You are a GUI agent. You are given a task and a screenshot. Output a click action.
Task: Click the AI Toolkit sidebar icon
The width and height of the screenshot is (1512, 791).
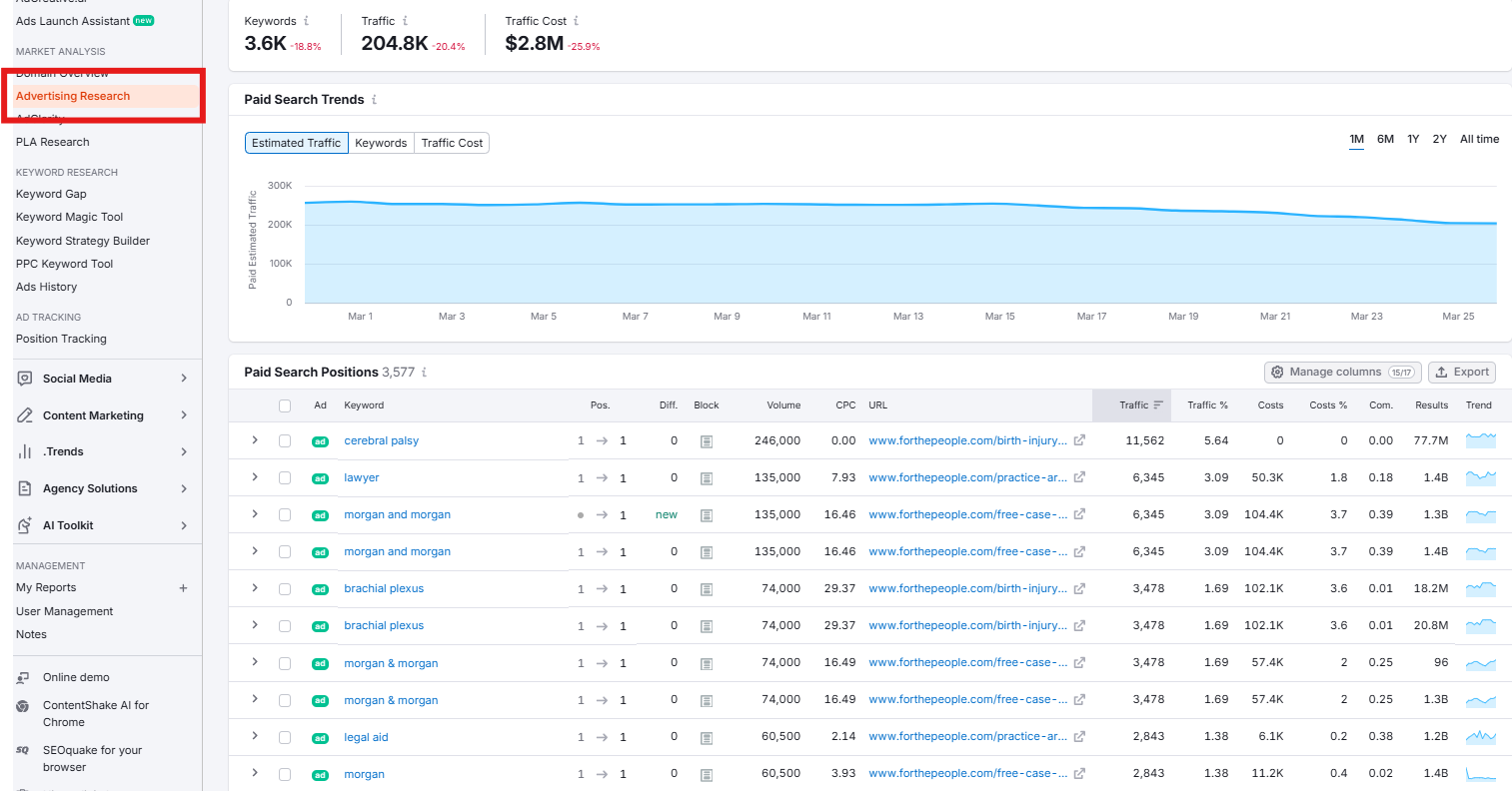pyautogui.click(x=25, y=525)
